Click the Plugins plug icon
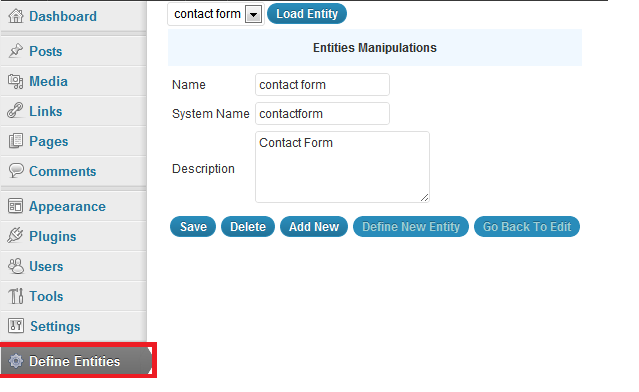This screenshot has width=639, height=392. [x=15, y=236]
